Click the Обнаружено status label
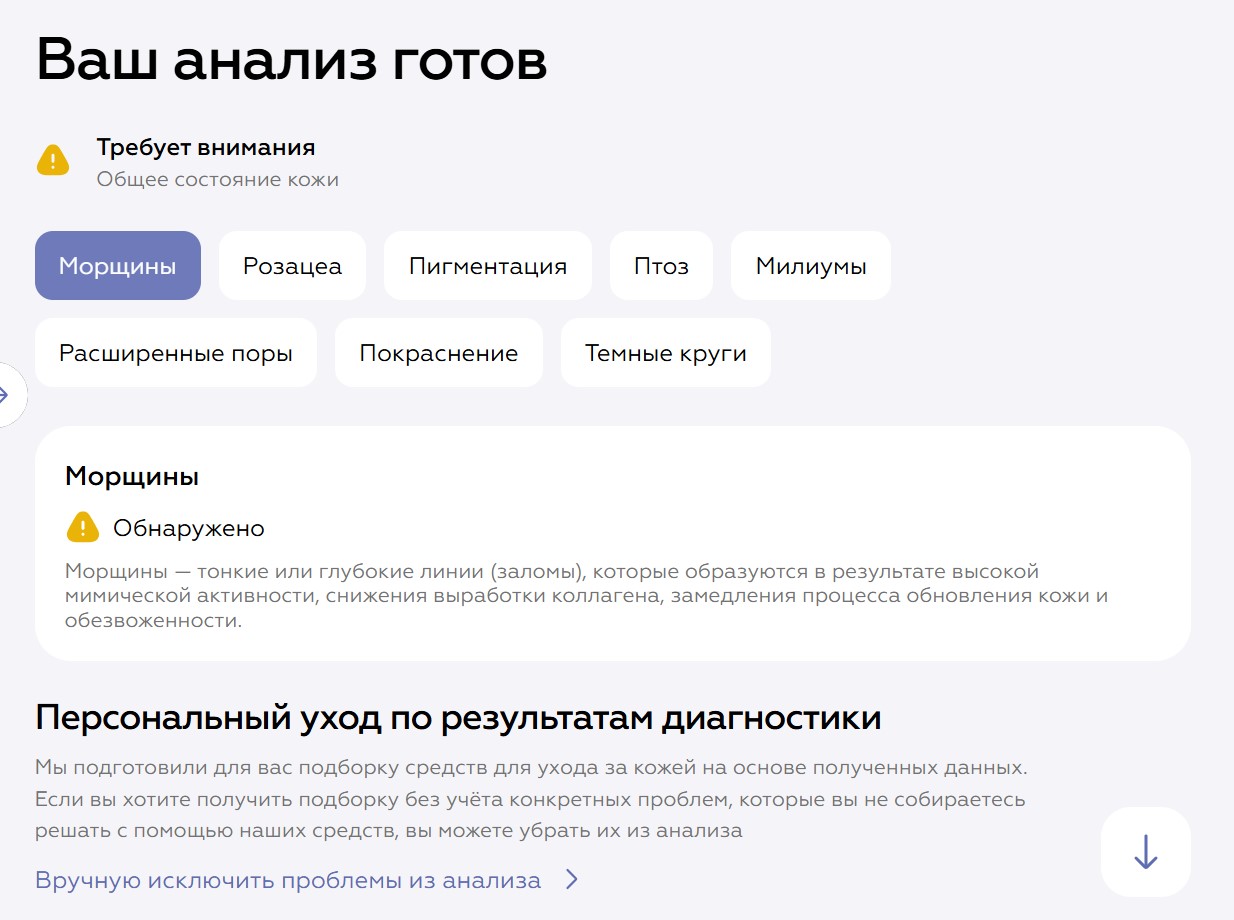The image size is (1234, 920). [x=189, y=528]
